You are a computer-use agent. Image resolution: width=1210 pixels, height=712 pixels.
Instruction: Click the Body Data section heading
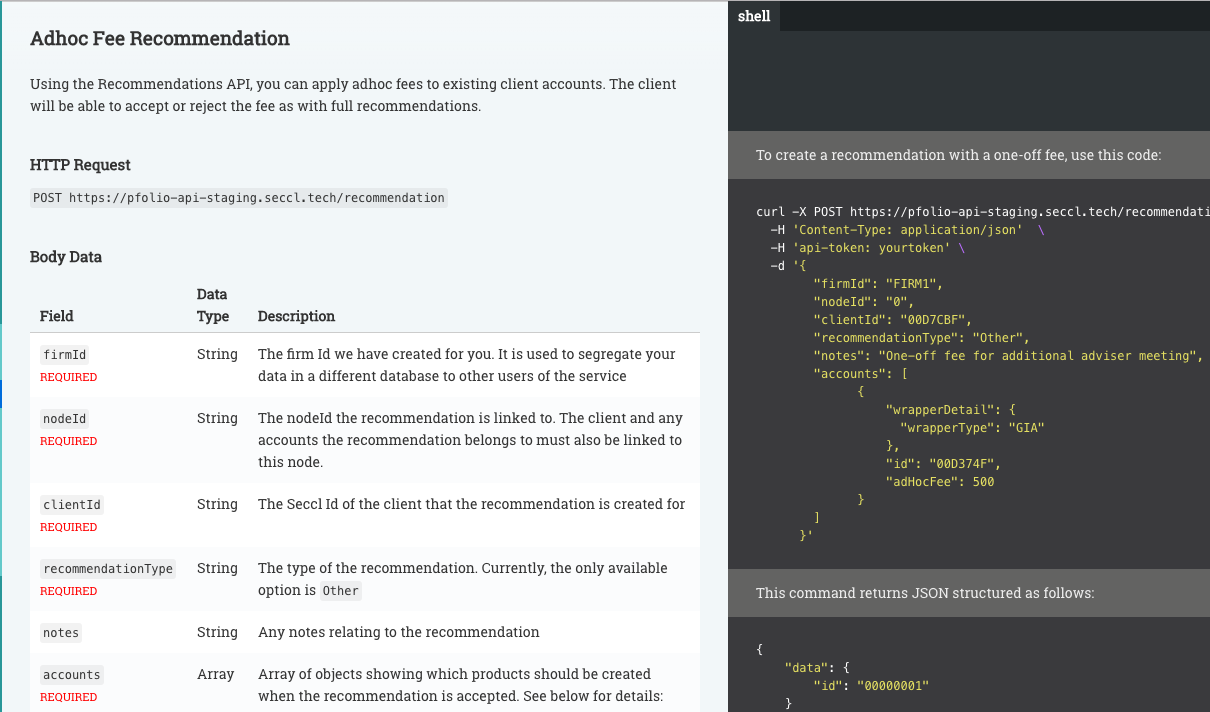coord(66,257)
